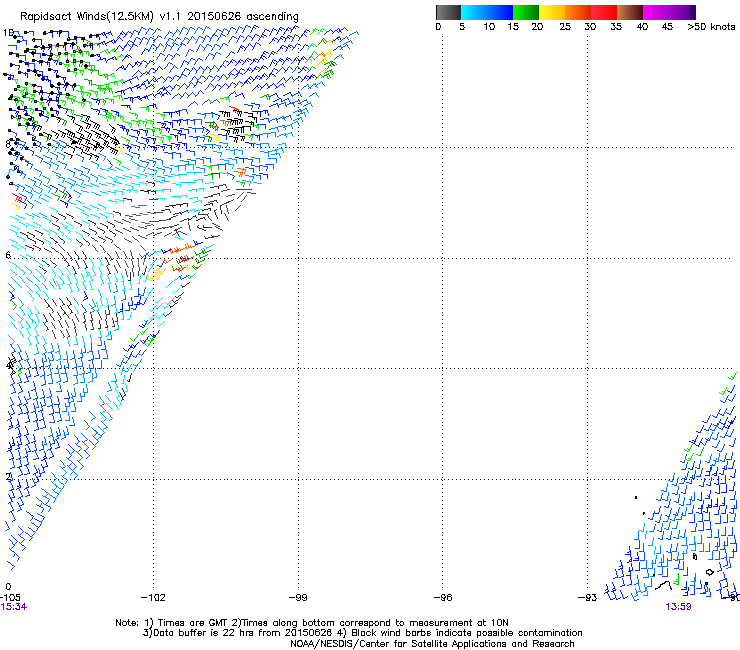Image resolution: width=740 pixels, height=650 pixels.
Task: Click the '3)Data buffer is 22 hrs' note line
Action: click(x=363, y=633)
